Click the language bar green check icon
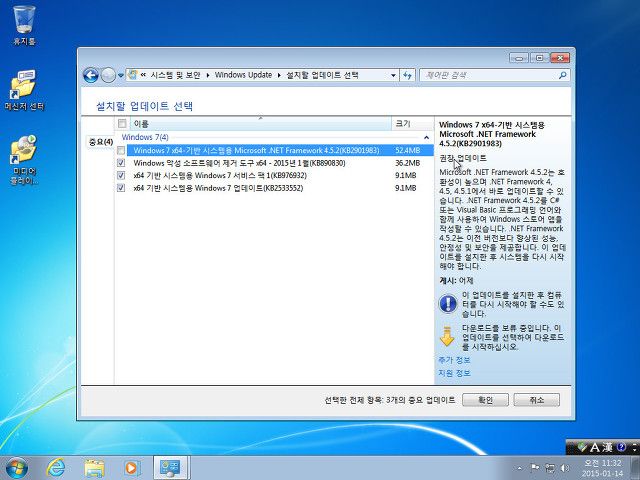This screenshot has width=640, height=480. pos(582,448)
